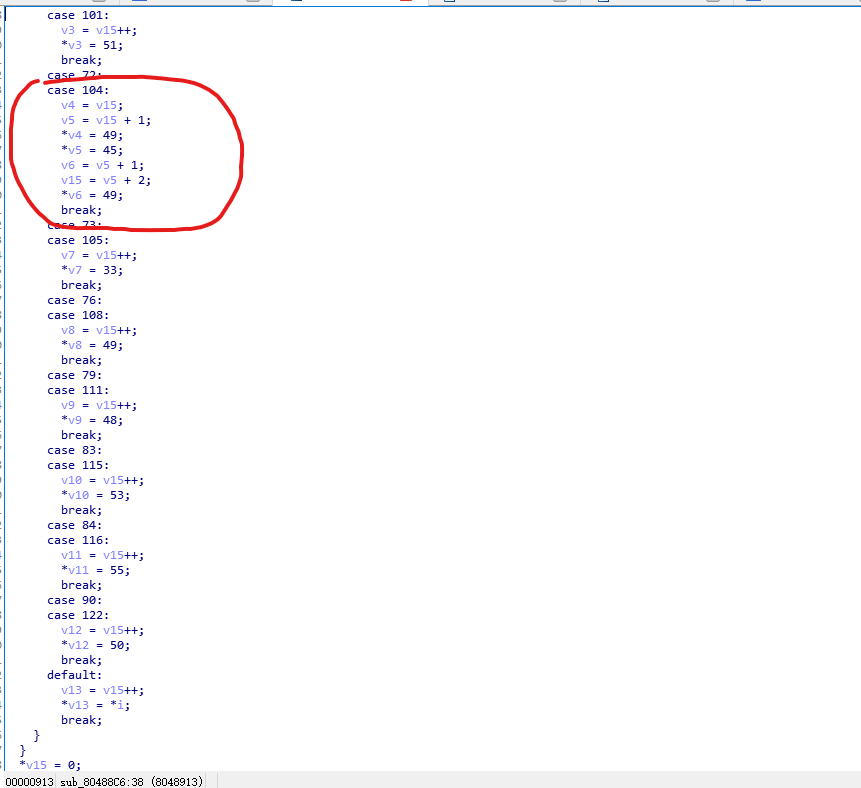Select the line 'v4 = v15;'
This screenshot has width=861, height=788.
(92, 105)
